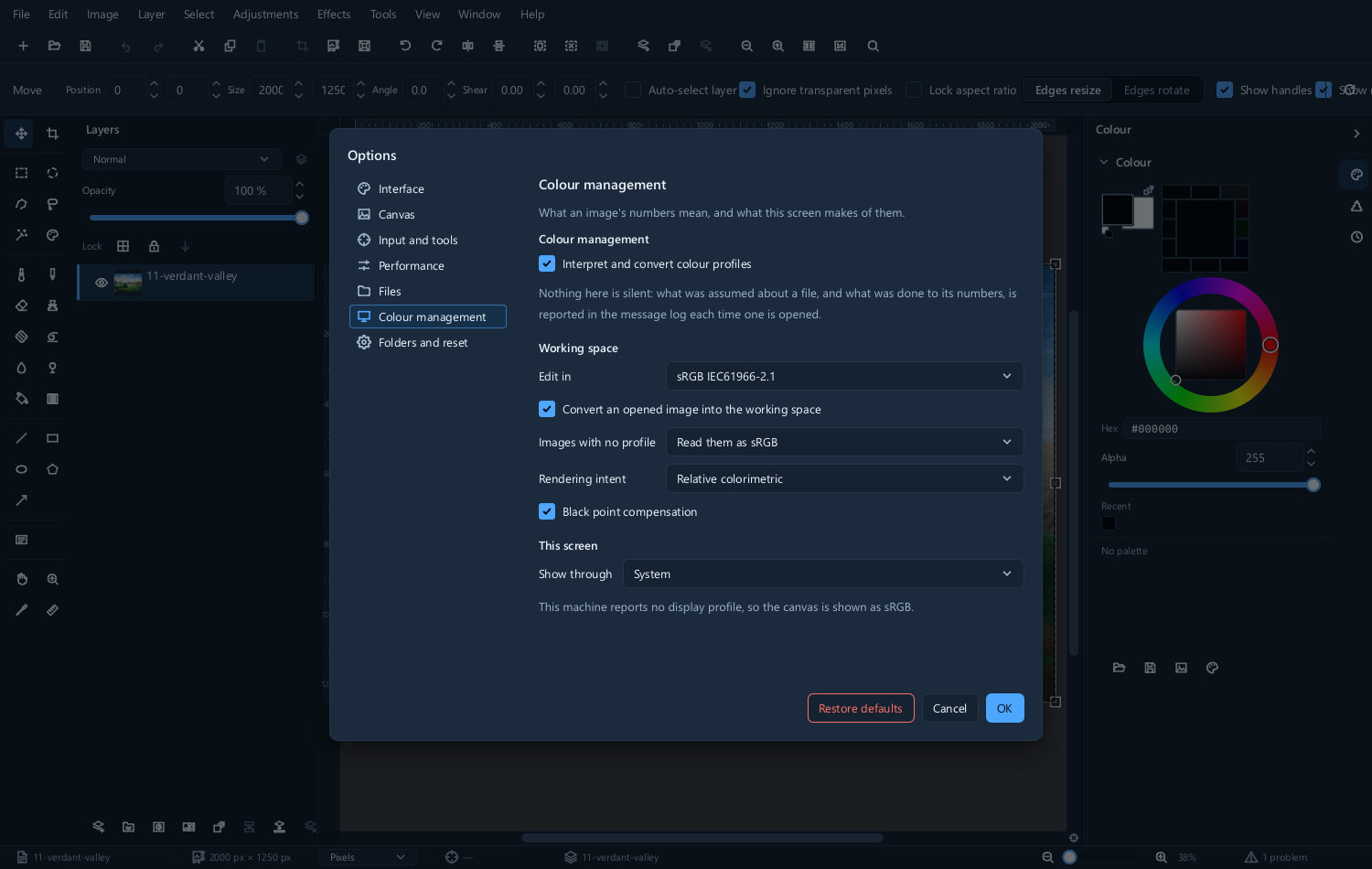Click the layer Opacity slider handle
This screenshot has height=869, width=1372.
[x=302, y=218]
